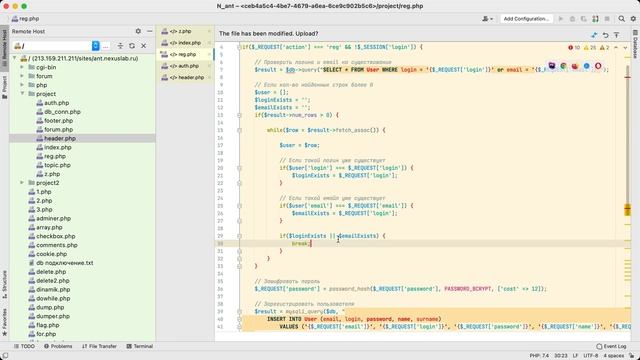
Task: Click the yellow warning stripe mark on scrollbar
Action: coord(628,209)
